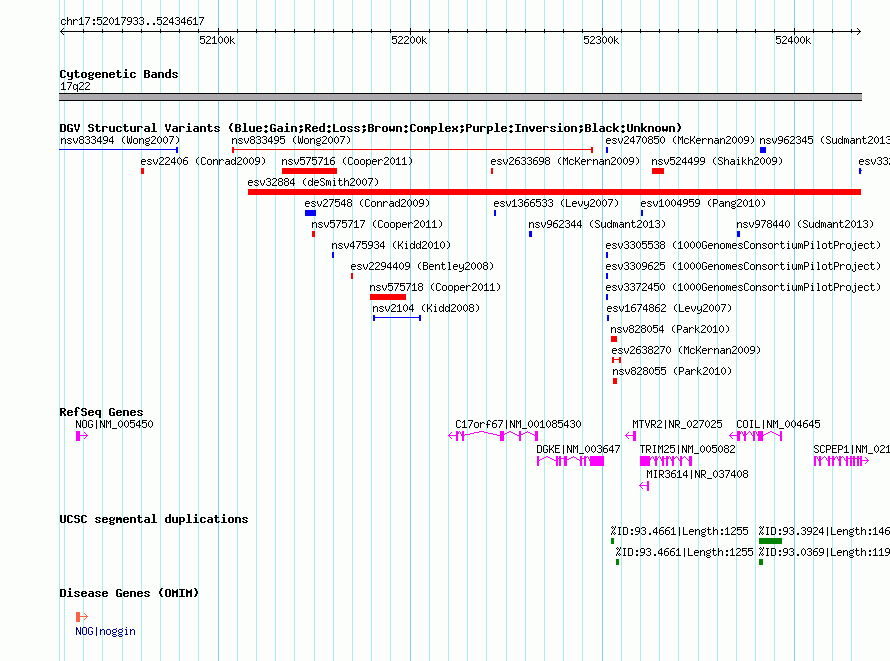Click the DGV Structural Variants track title
Screen dimensions: 890x661
[x=371, y=128]
